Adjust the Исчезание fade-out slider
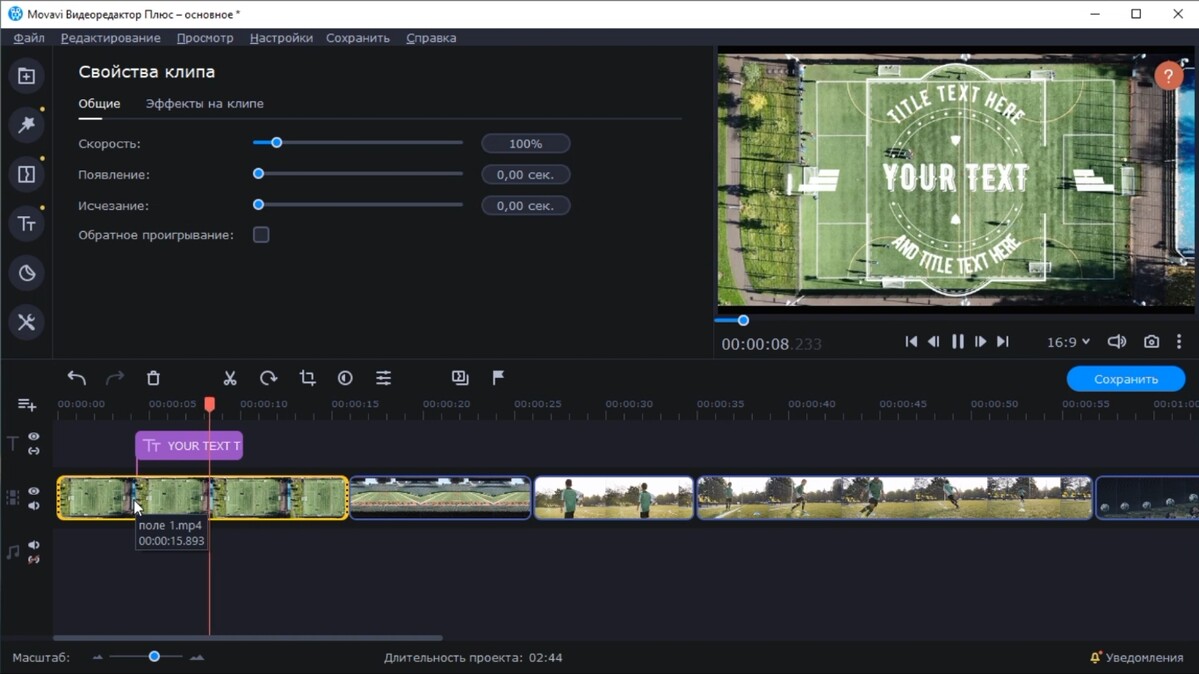Viewport: 1199px width, 674px height. tap(258, 205)
